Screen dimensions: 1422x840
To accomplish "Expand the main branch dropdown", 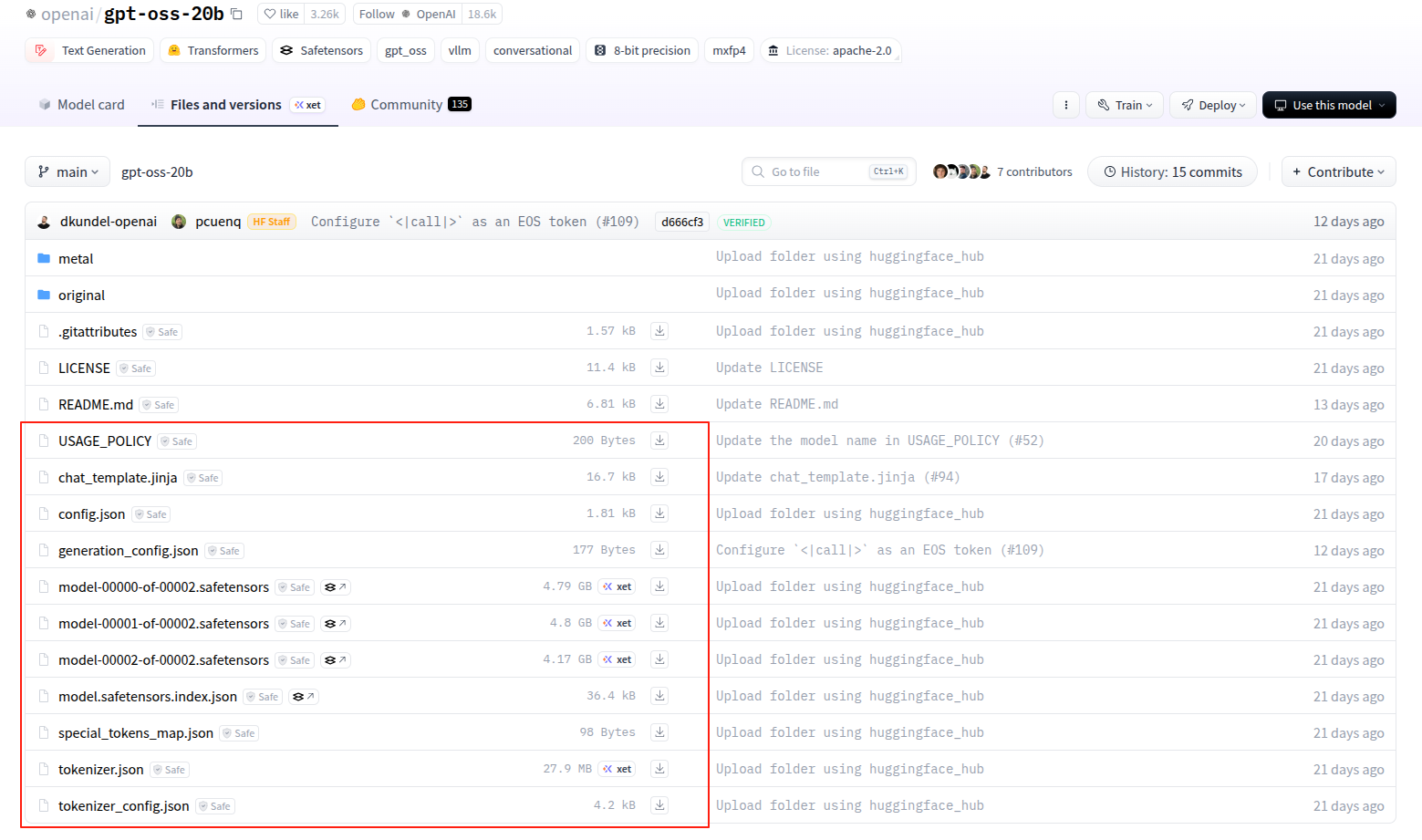I will pyautogui.click(x=67, y=171).
